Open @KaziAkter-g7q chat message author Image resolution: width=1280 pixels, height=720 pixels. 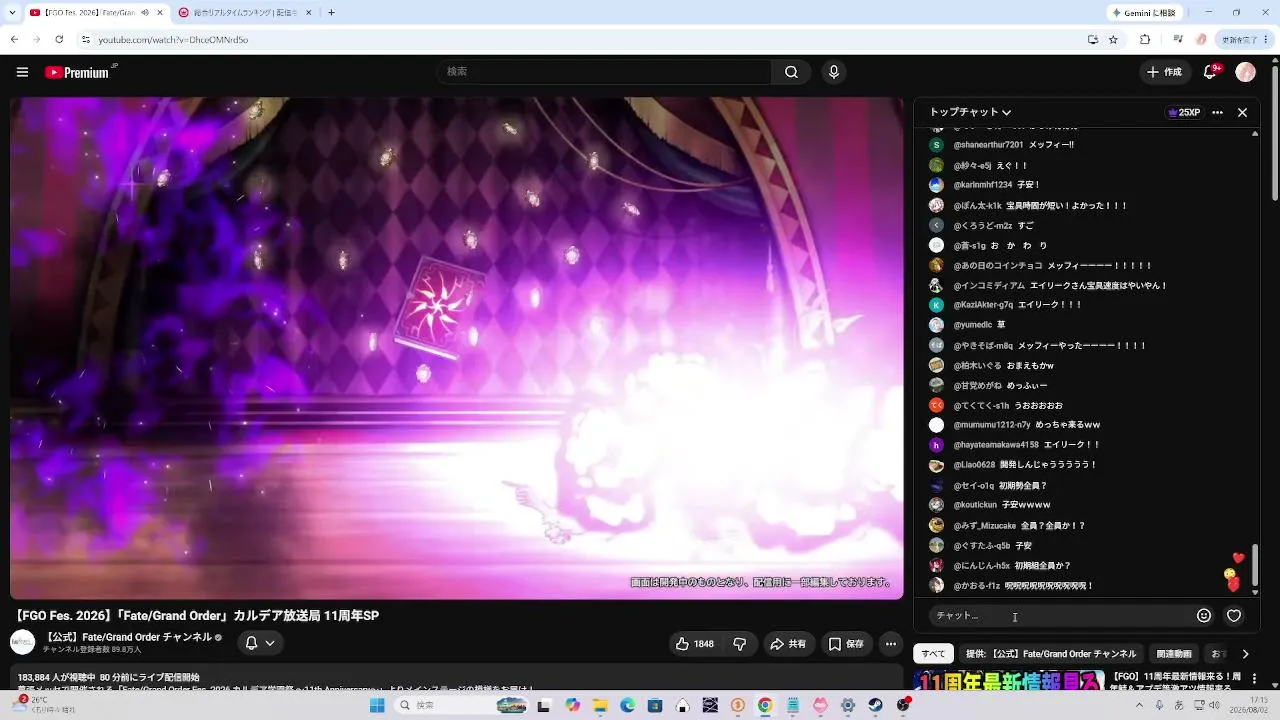coord(983,305)
